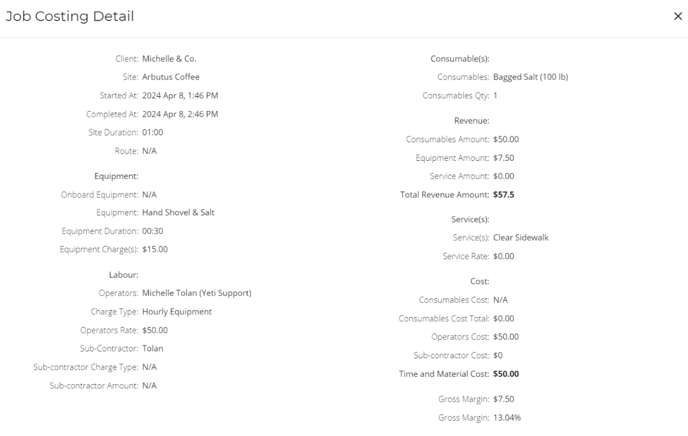
Task: Select the Total Revenue Amount $57.5
Action: tap(504, 195)
